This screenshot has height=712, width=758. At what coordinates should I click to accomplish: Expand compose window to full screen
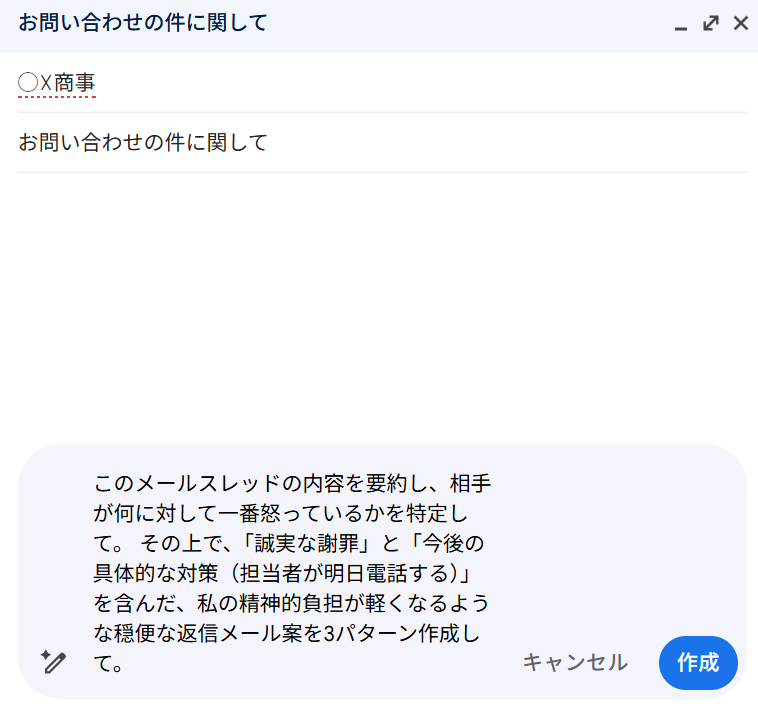(x=711, y=23)
